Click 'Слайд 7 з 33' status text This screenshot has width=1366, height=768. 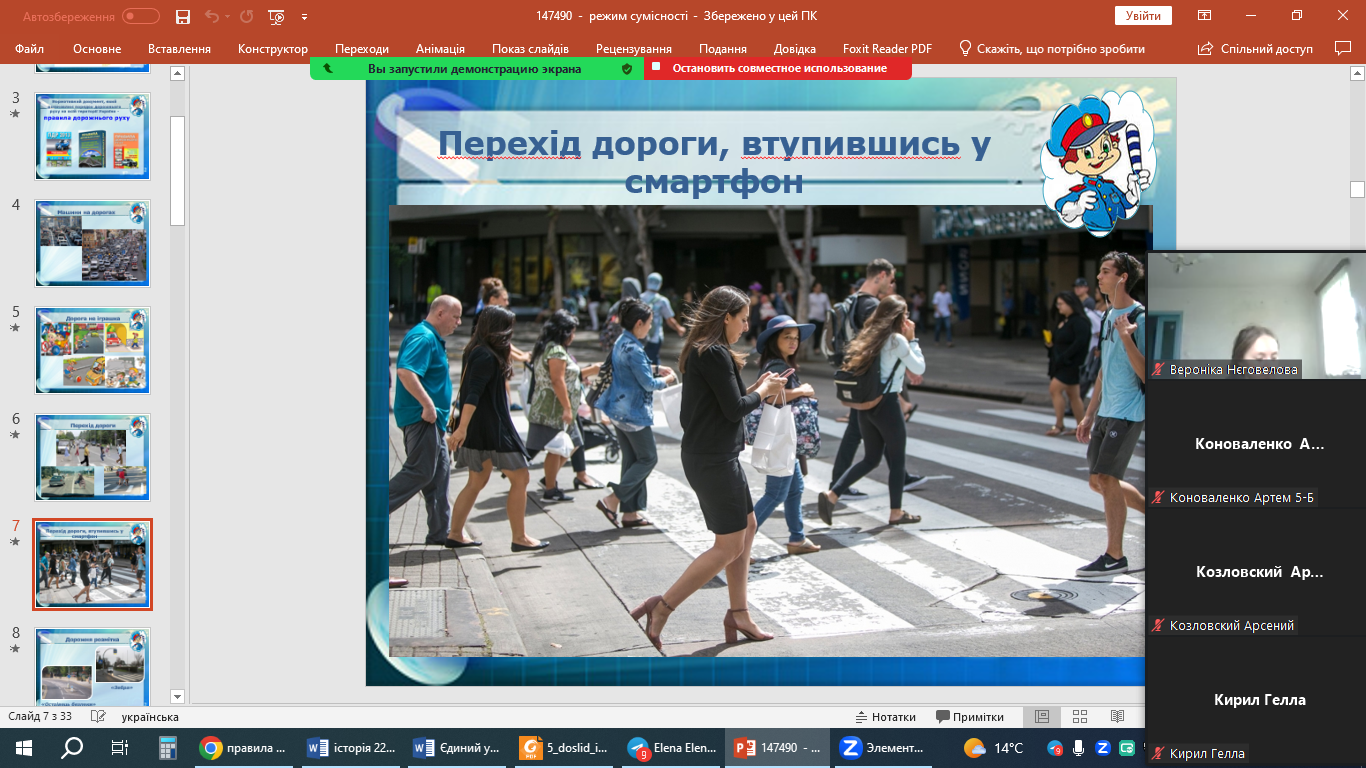click(40, 717)
